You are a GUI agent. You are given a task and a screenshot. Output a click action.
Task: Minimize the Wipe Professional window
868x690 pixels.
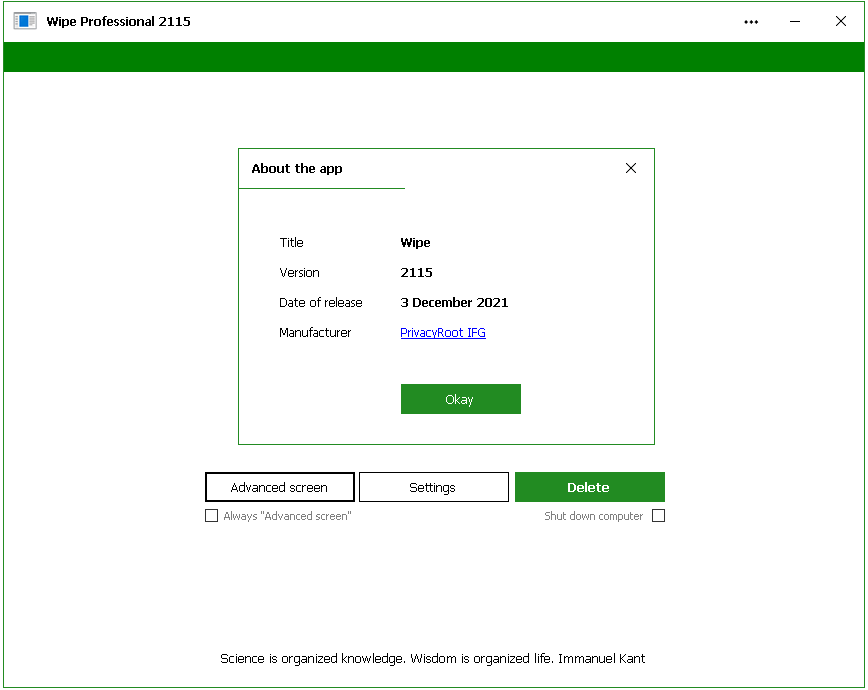pyautogui.click(x=795, y=22)
